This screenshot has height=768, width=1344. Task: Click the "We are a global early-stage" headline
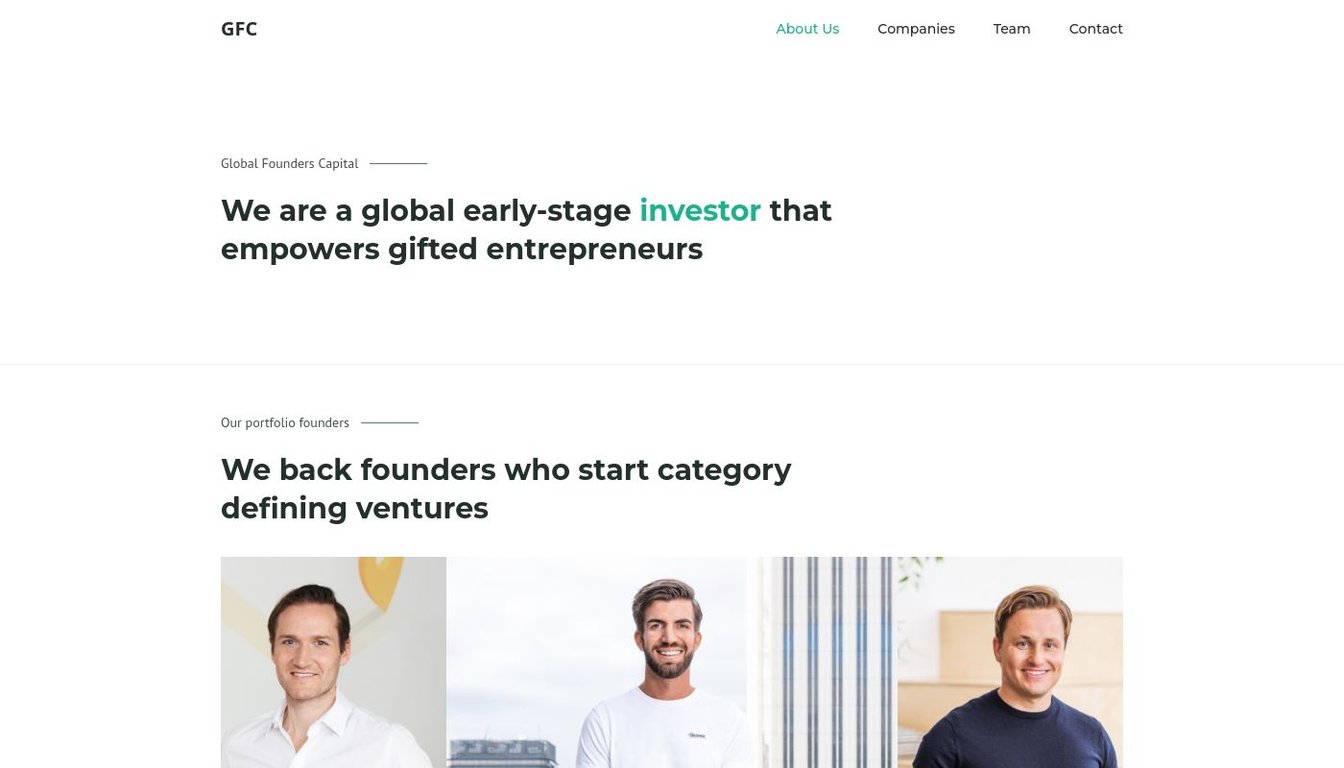[426, 211]
